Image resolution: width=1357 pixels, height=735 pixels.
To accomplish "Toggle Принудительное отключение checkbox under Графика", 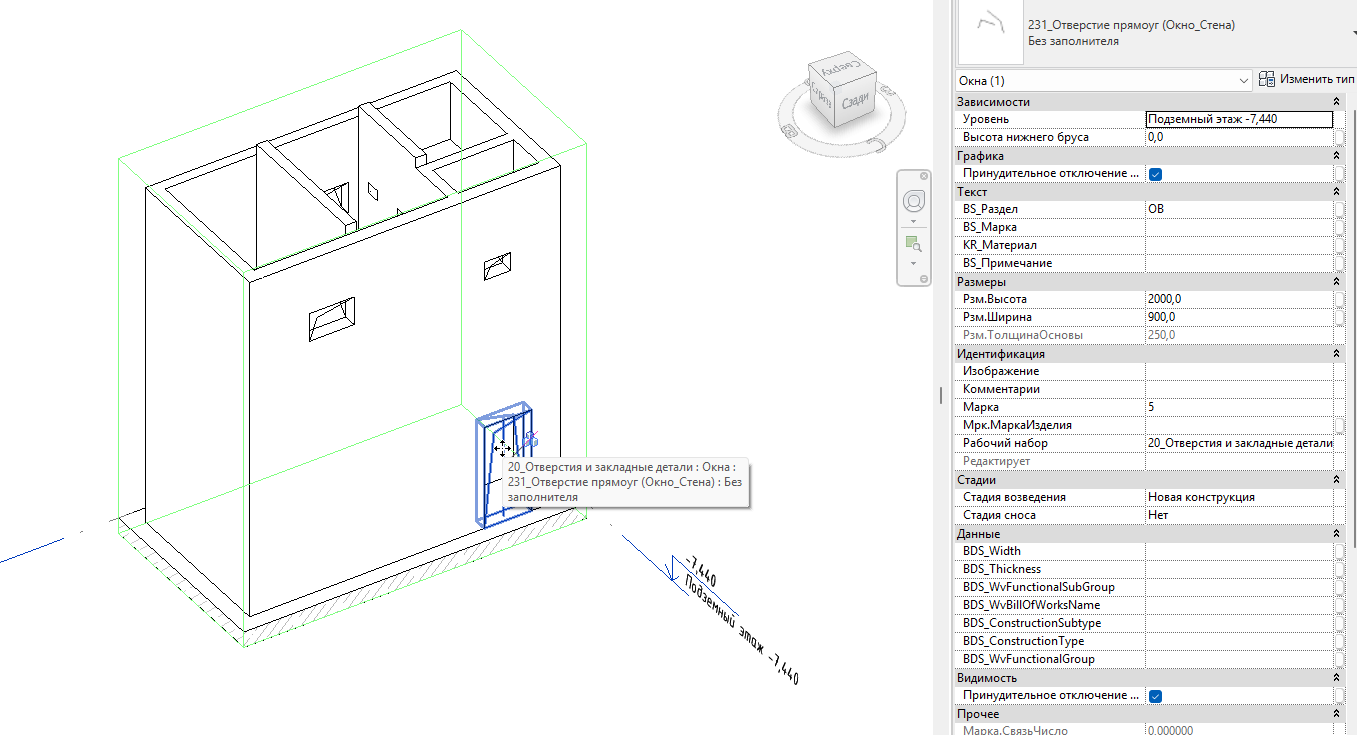I will [x=1155, y=174].
